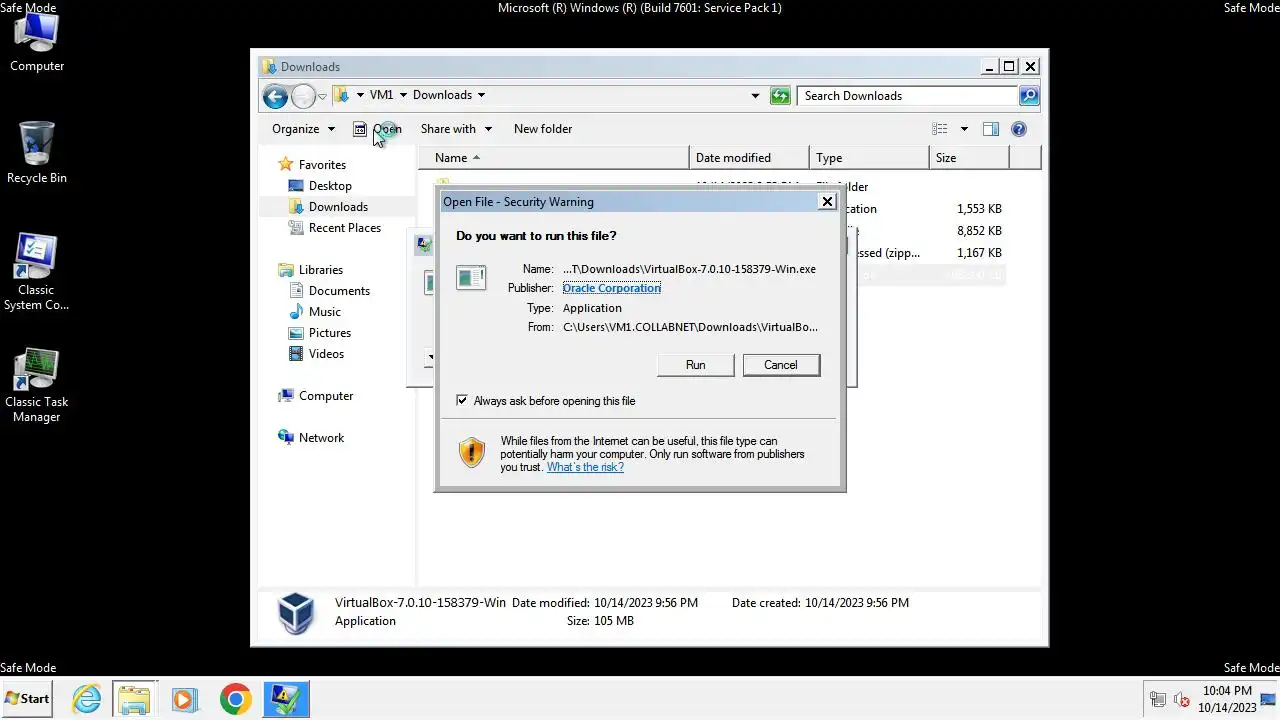Select the Recycle Bin desktop icon
This screenshot has width=1280, height=720.
coord(37,152)
